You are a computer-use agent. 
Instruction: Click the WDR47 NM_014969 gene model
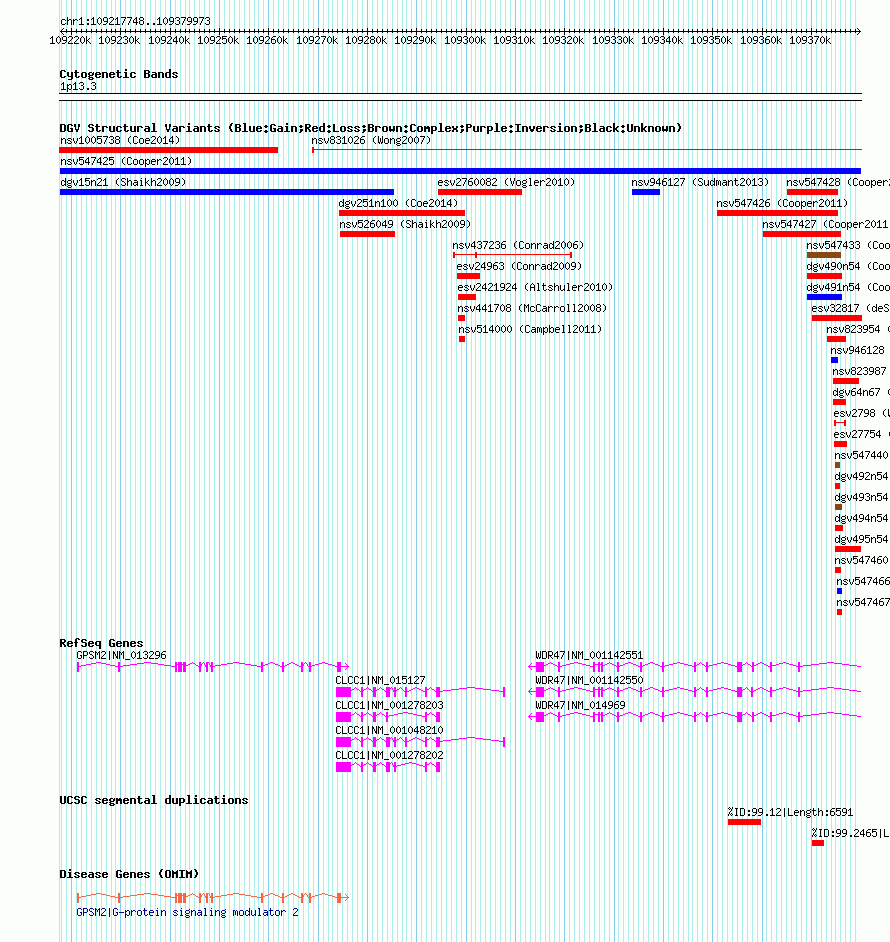tap(695, 717)
